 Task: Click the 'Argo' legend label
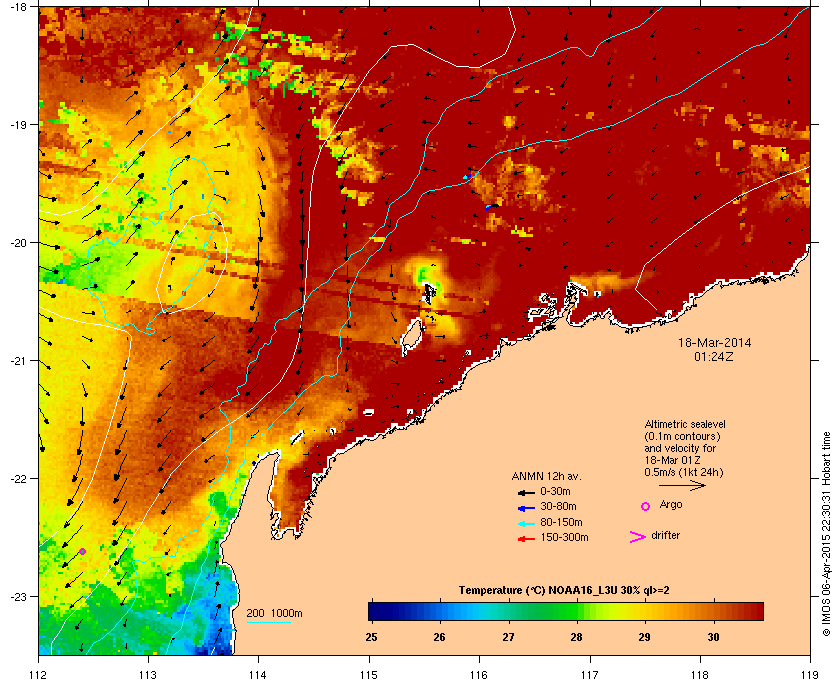[x=671, y=505]
